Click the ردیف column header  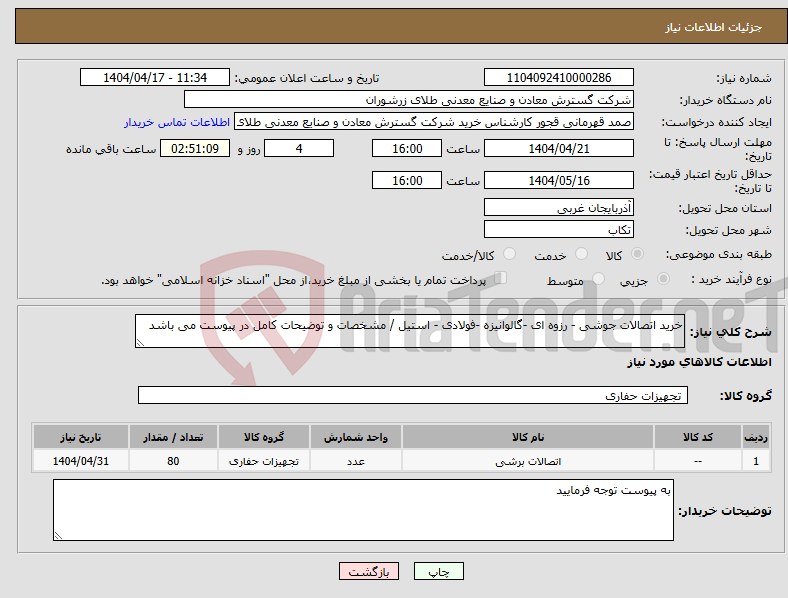click(756, 437)
